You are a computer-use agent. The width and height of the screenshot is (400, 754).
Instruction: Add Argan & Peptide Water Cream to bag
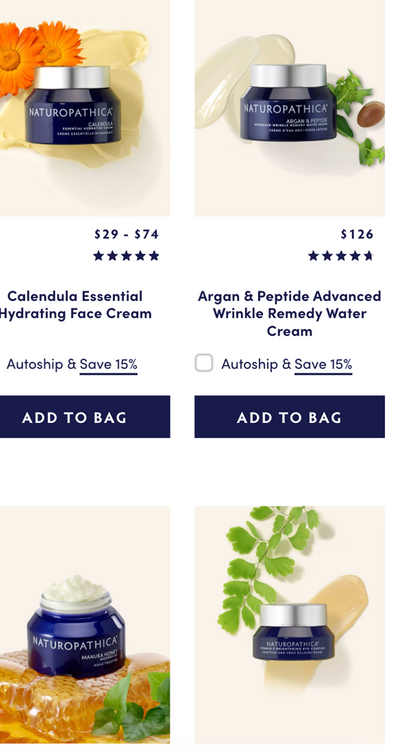click(x=289, y=416)
